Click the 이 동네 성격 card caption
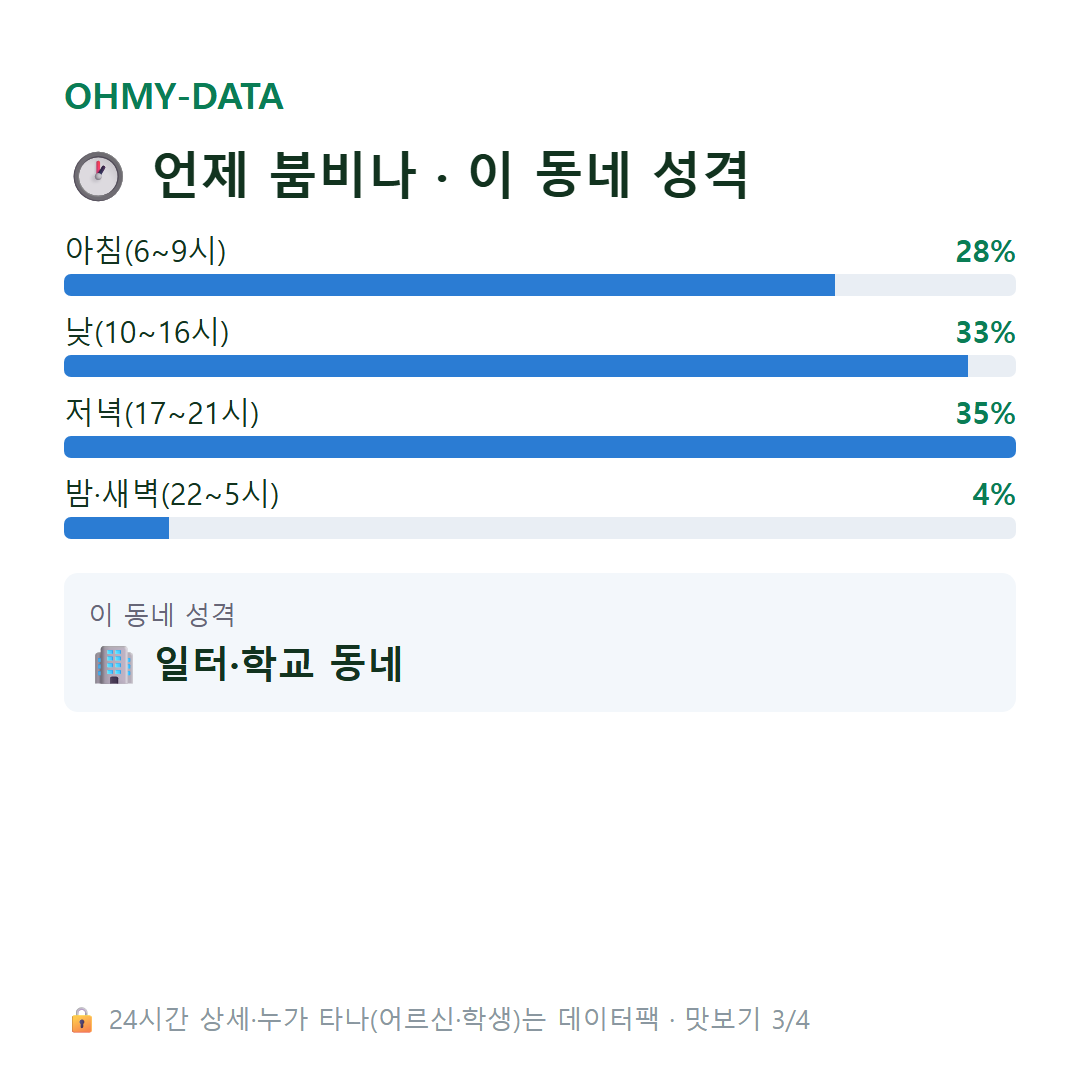 [x=163, y=614]
